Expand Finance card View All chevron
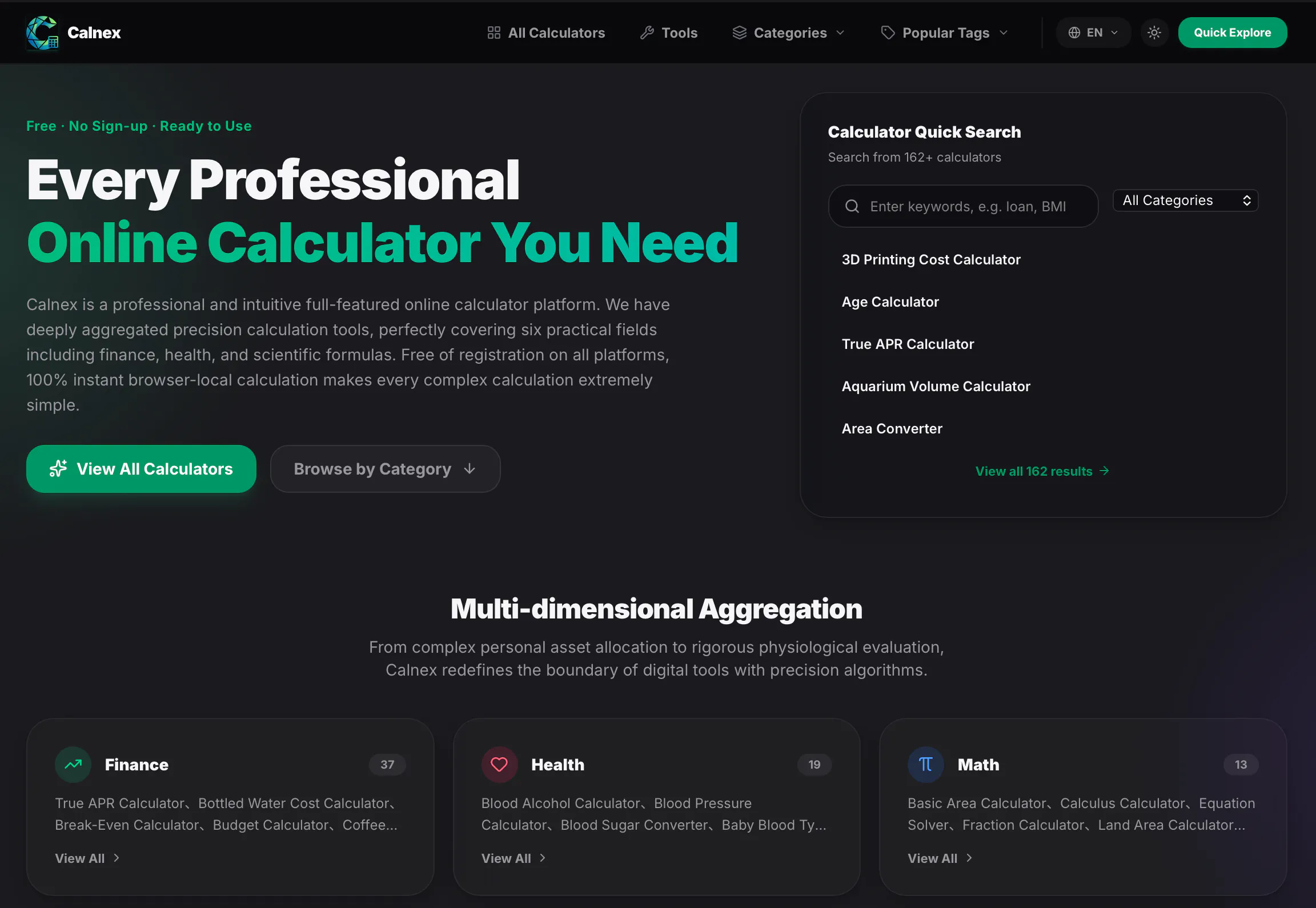1316x908 pixels. click(117, 858)
